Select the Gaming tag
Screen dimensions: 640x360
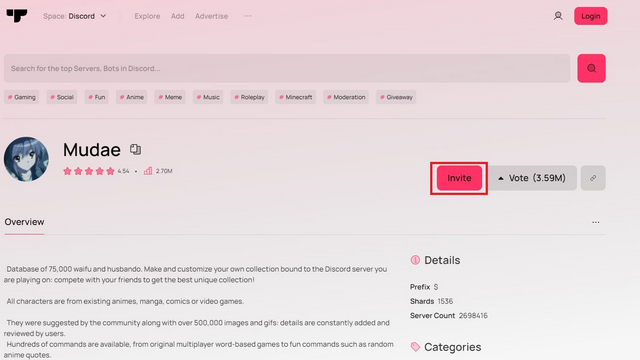click(22, 97)
